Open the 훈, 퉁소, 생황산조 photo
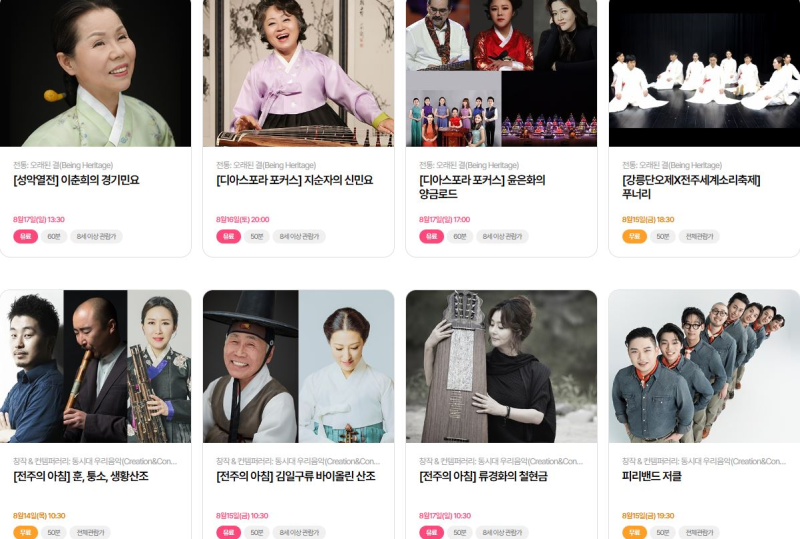This screenshot has height=539, width=800. click(95, 366)
